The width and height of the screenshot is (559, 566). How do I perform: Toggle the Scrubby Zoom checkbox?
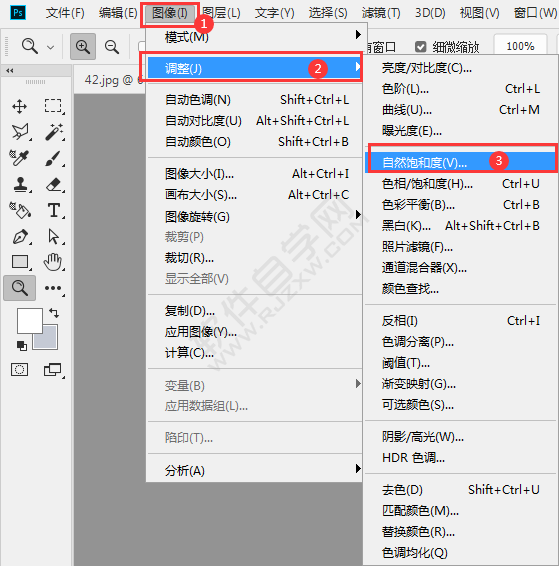[x=420, y=47]
